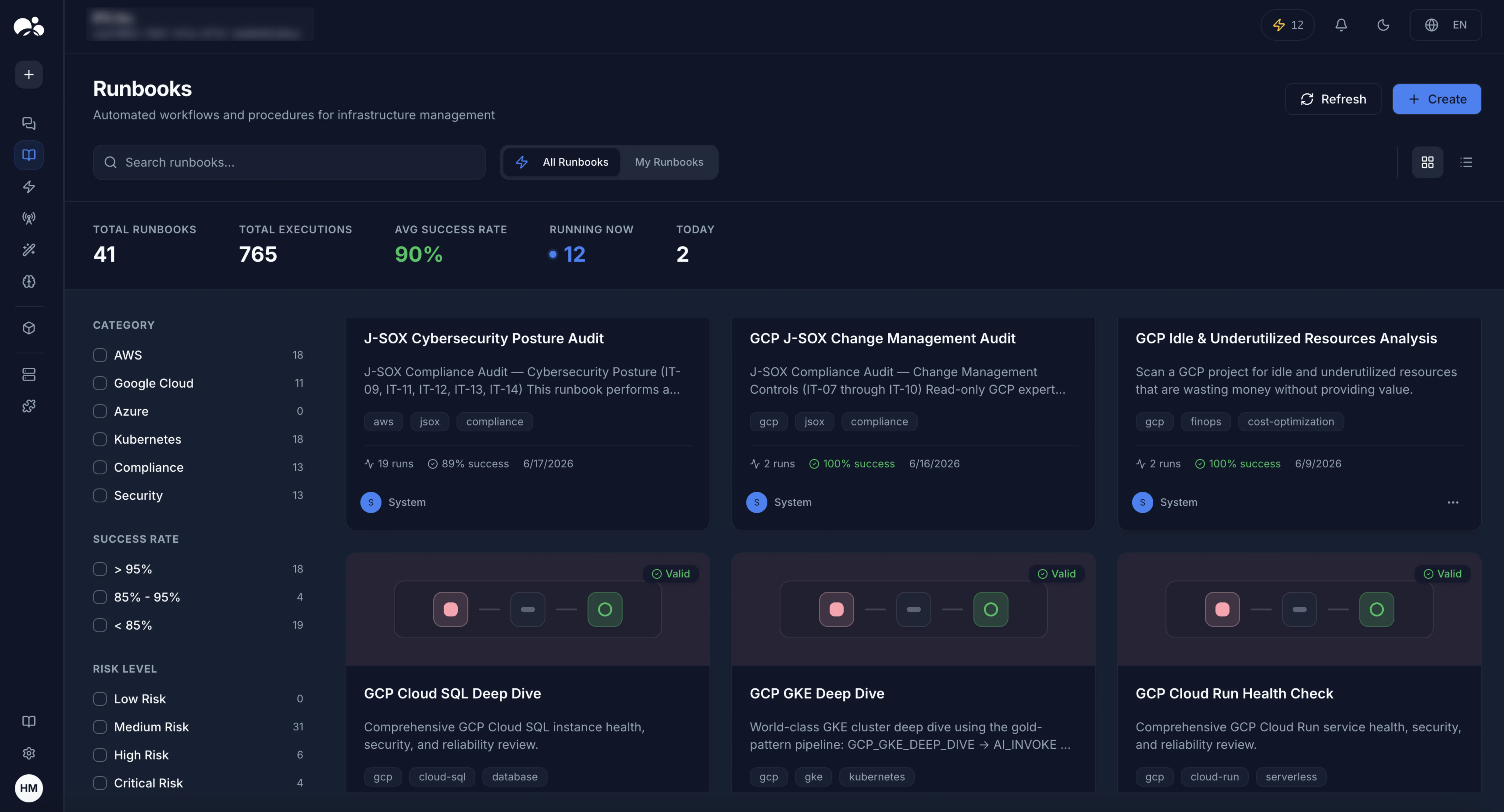Check the Low Risk filter
This screenshot has height=812, width=1504.
click(x=100, y=699)
